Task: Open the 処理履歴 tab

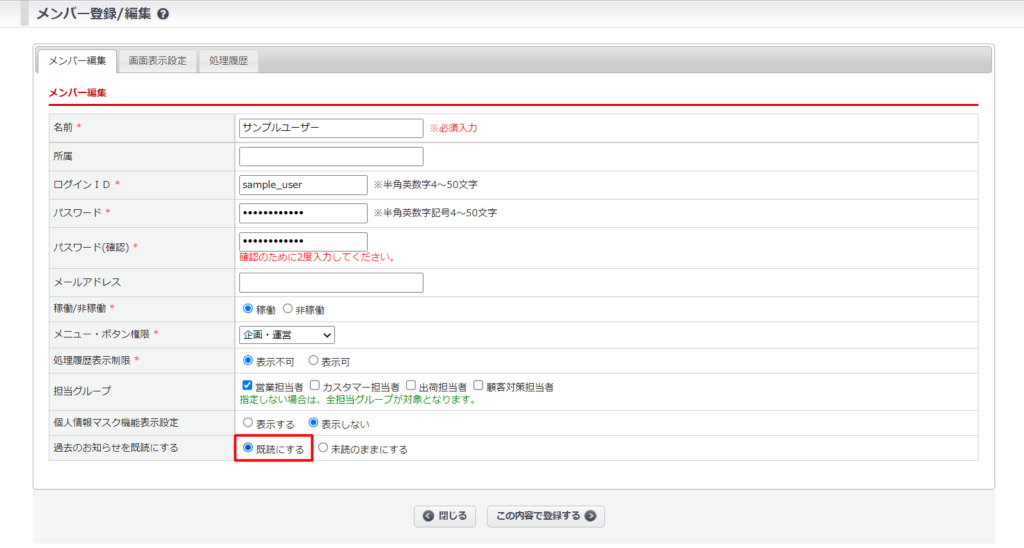Action: 228,61
